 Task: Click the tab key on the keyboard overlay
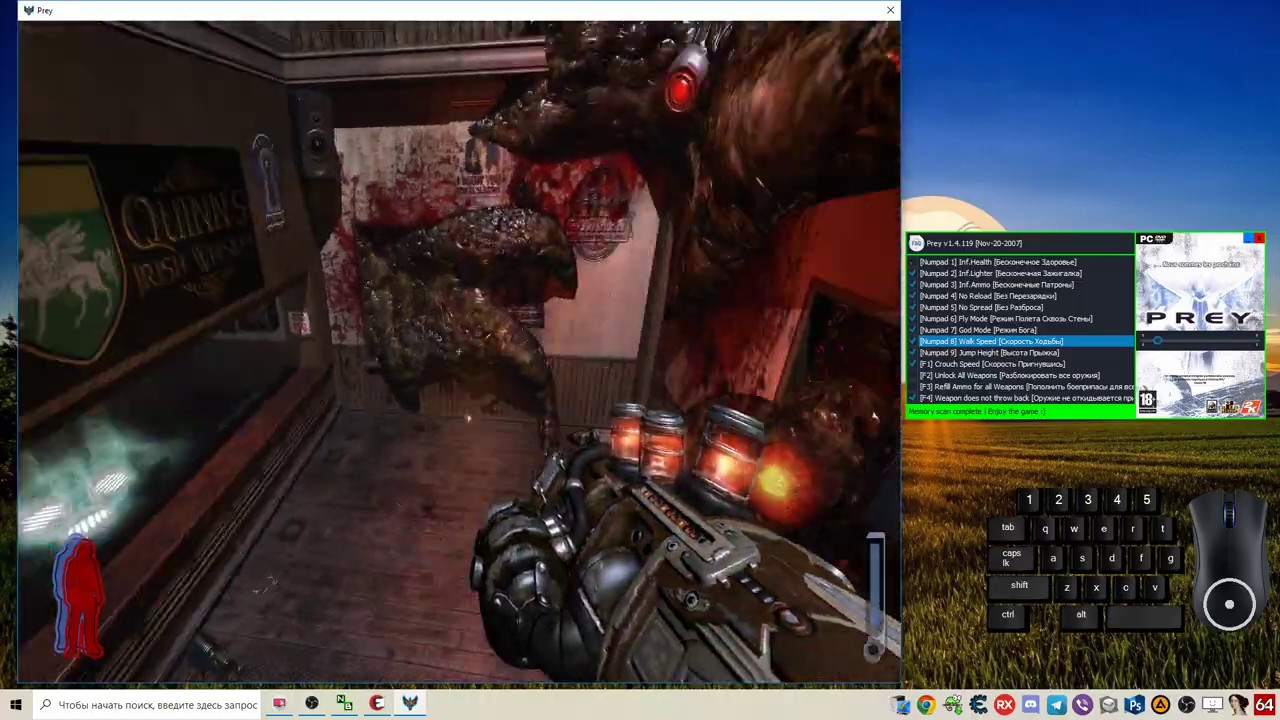[x=1008, y=528]
